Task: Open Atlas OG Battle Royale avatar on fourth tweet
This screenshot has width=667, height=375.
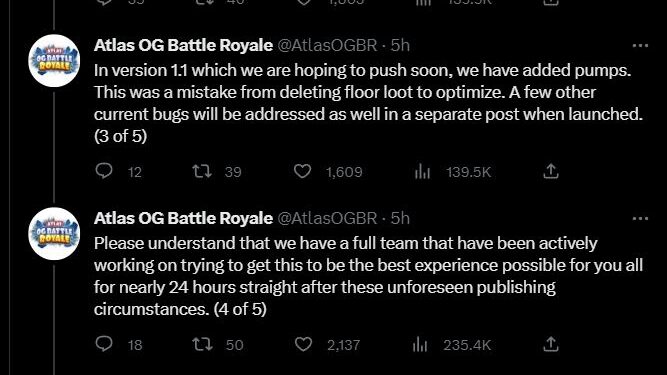Action: coord(54,234)
